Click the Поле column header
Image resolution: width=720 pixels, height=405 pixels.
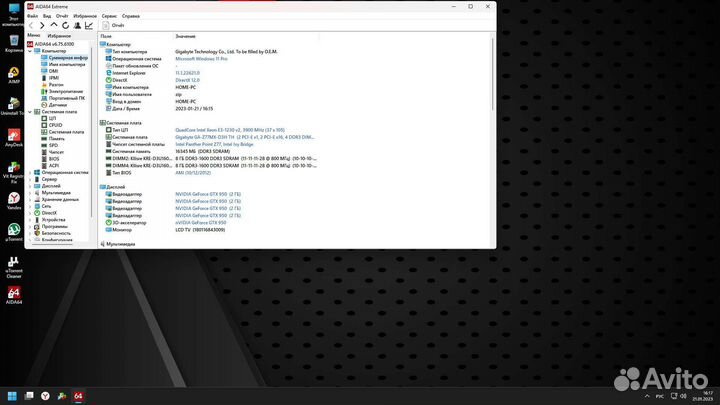coord(108,35)
